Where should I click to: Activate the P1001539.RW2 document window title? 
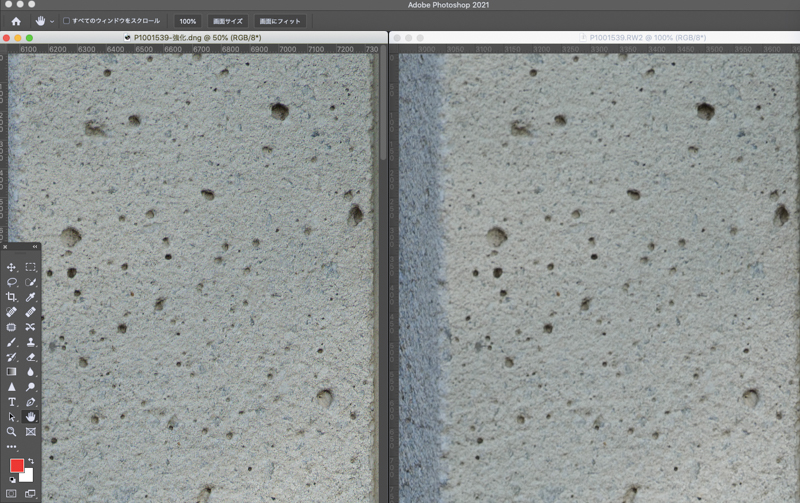click(x=647, y=38)
